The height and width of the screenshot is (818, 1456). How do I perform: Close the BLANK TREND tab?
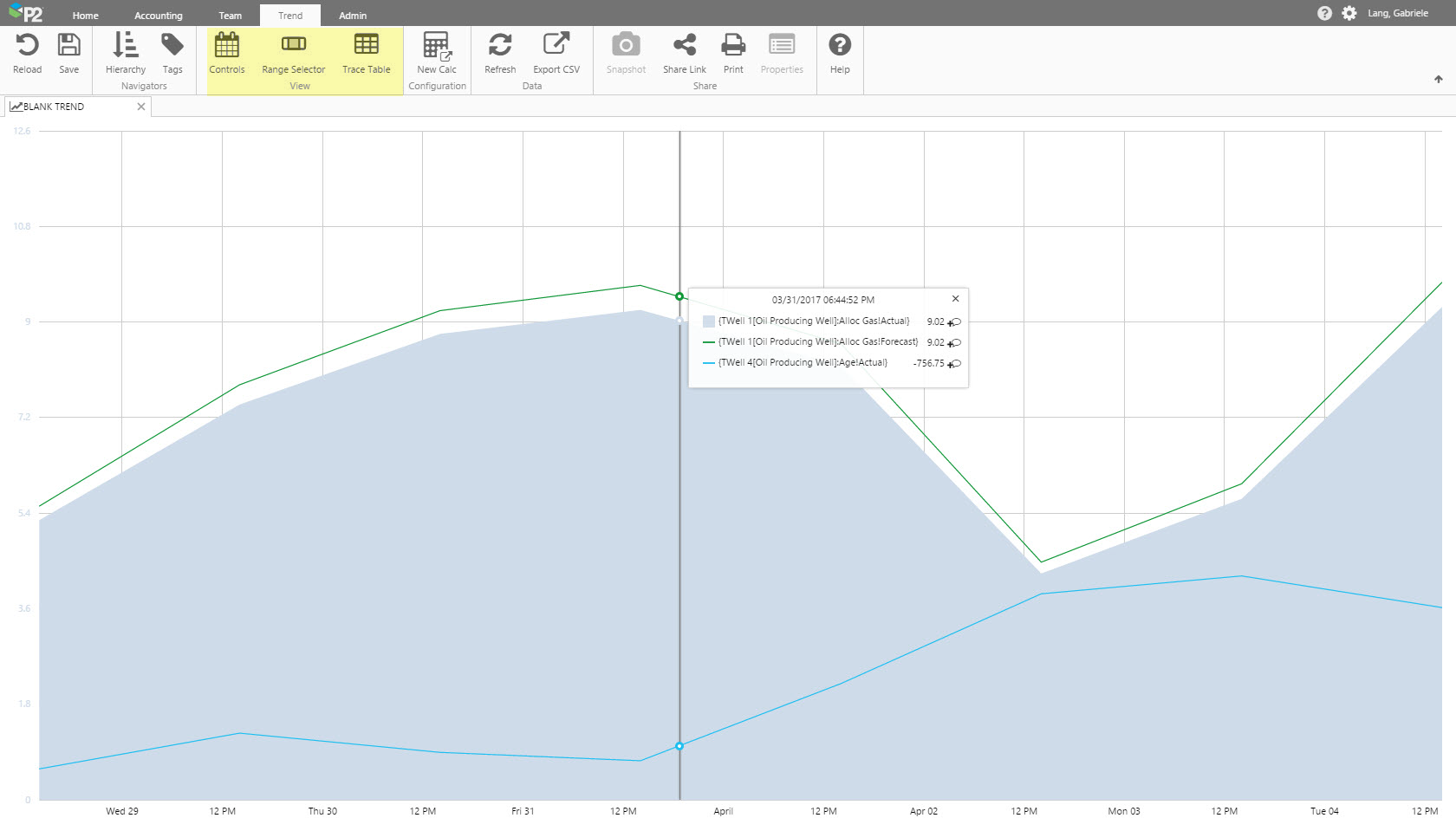click(141, 107)
